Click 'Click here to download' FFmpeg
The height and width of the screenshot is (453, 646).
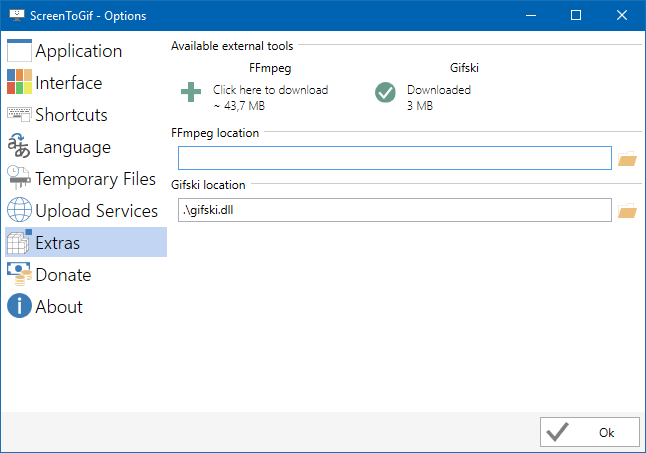tap(270, 90)
